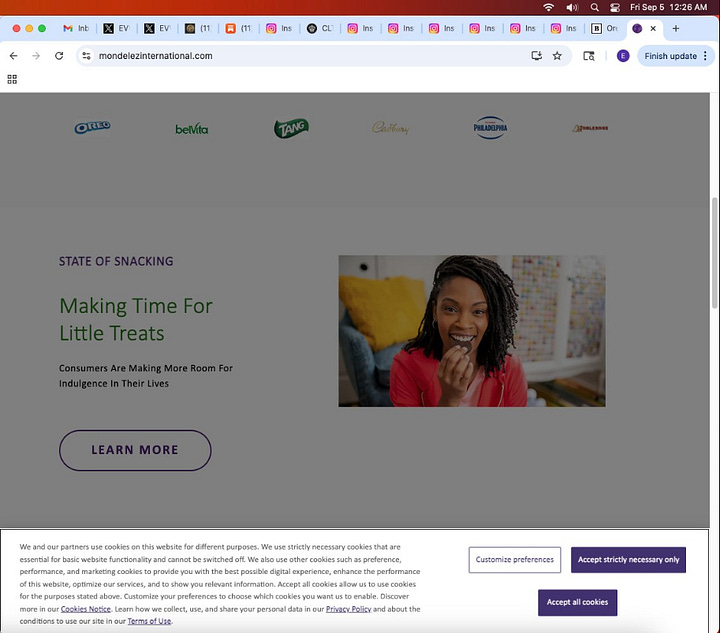This screenshot has width=720, height=633.
Task: Click Customize preferences button
Action: coord(514,560)
